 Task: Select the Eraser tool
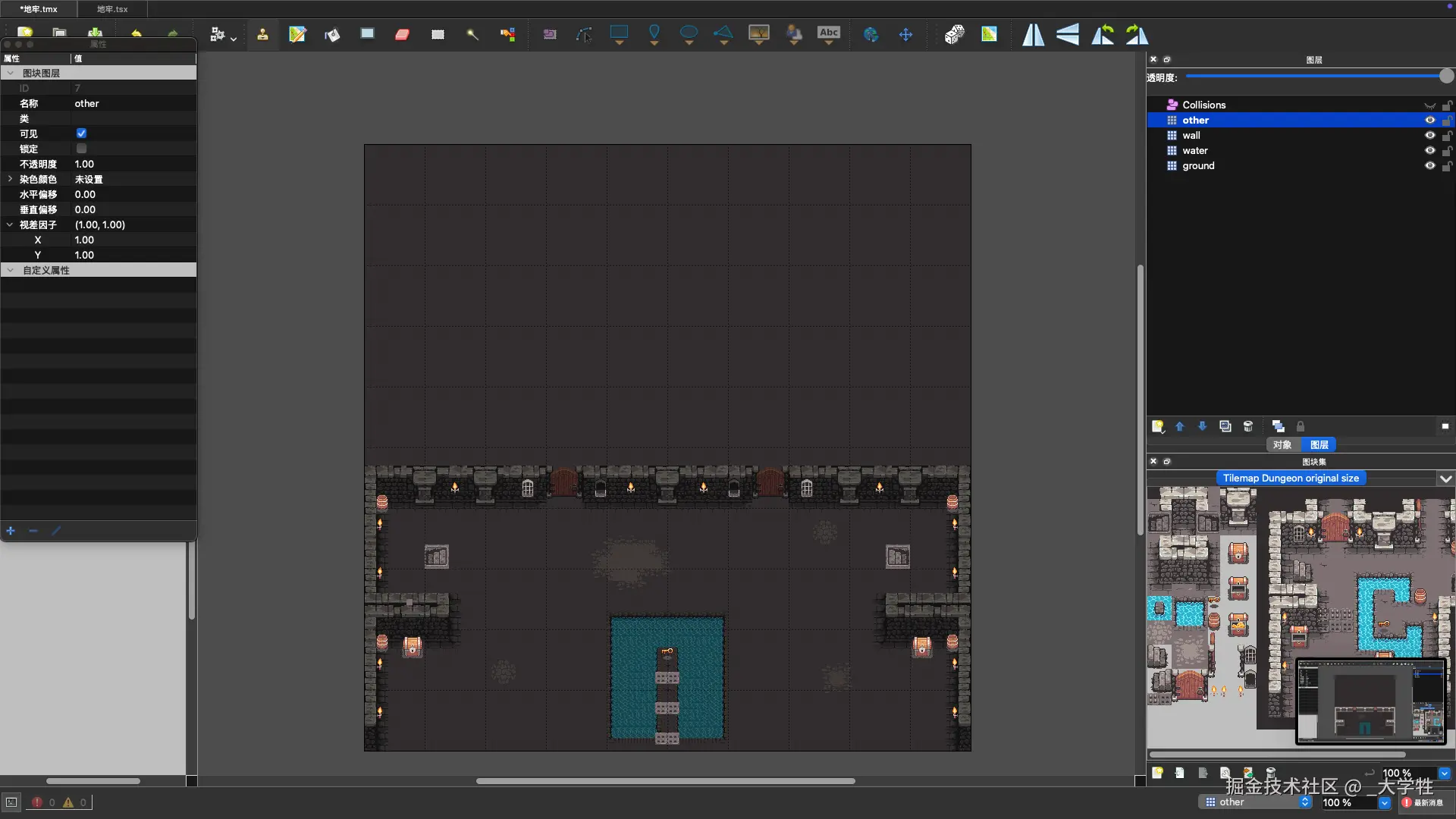tap(402, 34)
